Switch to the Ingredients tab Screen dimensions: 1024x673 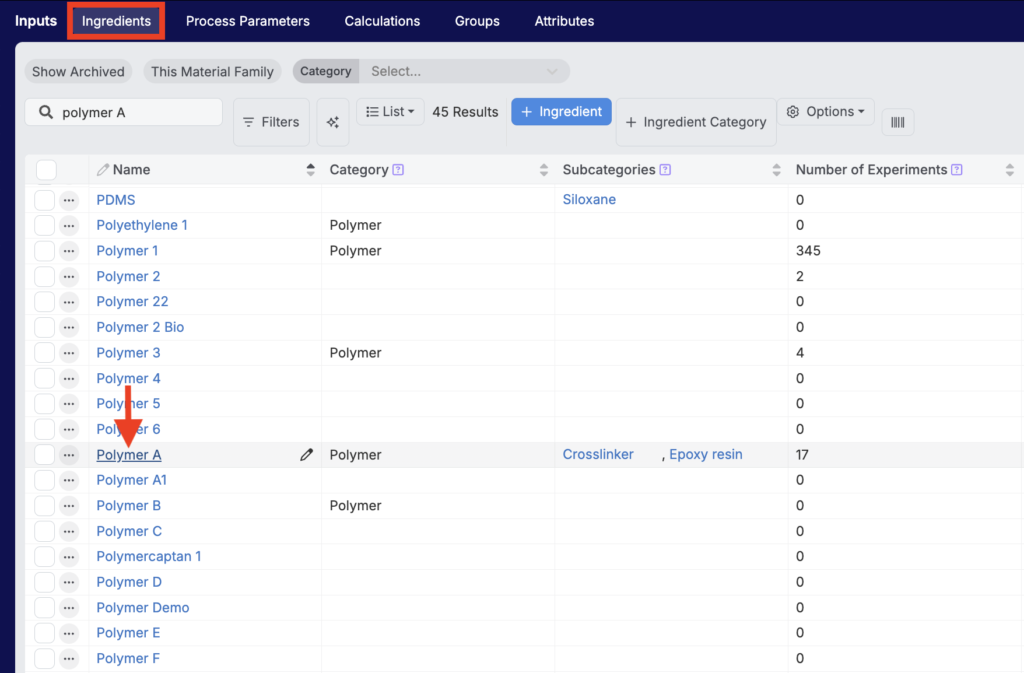[x=116, y=21]
